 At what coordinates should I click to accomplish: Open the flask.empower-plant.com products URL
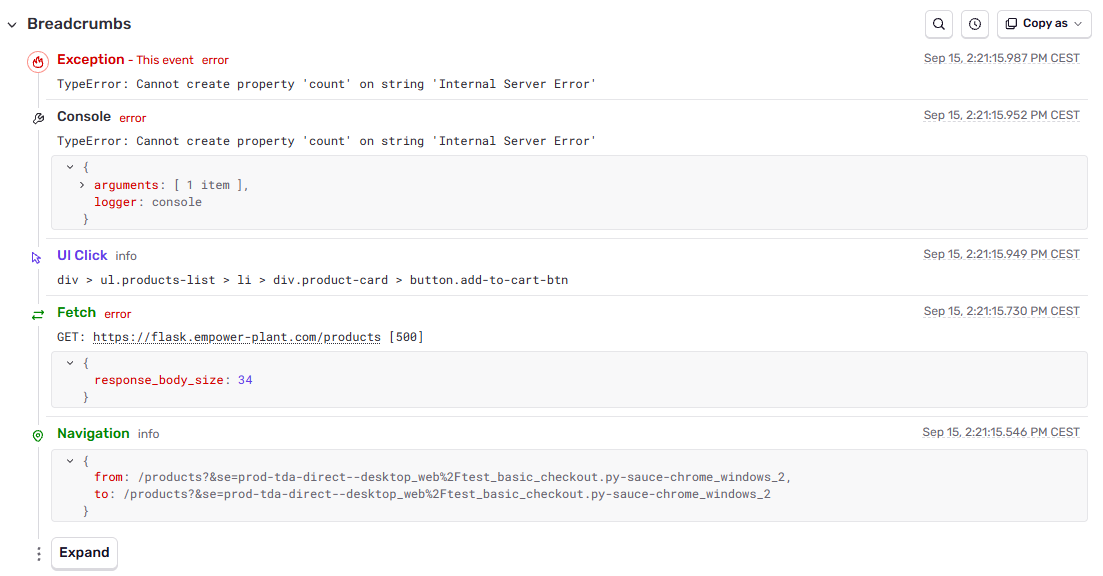point(236,337)
